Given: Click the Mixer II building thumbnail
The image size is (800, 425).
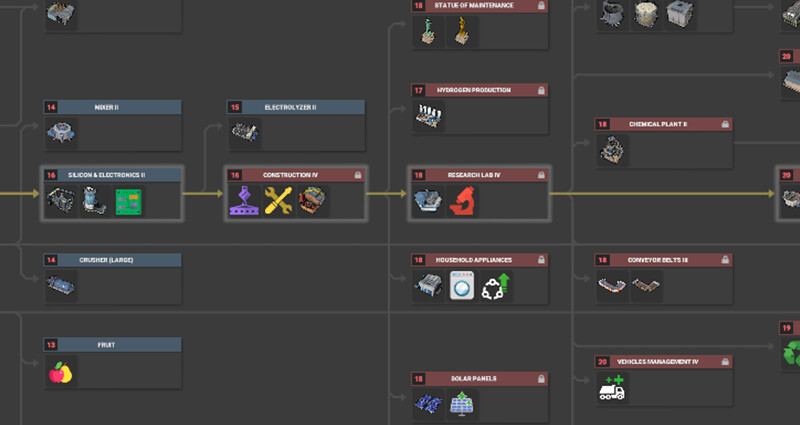Looking at the screenshot, I should point(61,133).
